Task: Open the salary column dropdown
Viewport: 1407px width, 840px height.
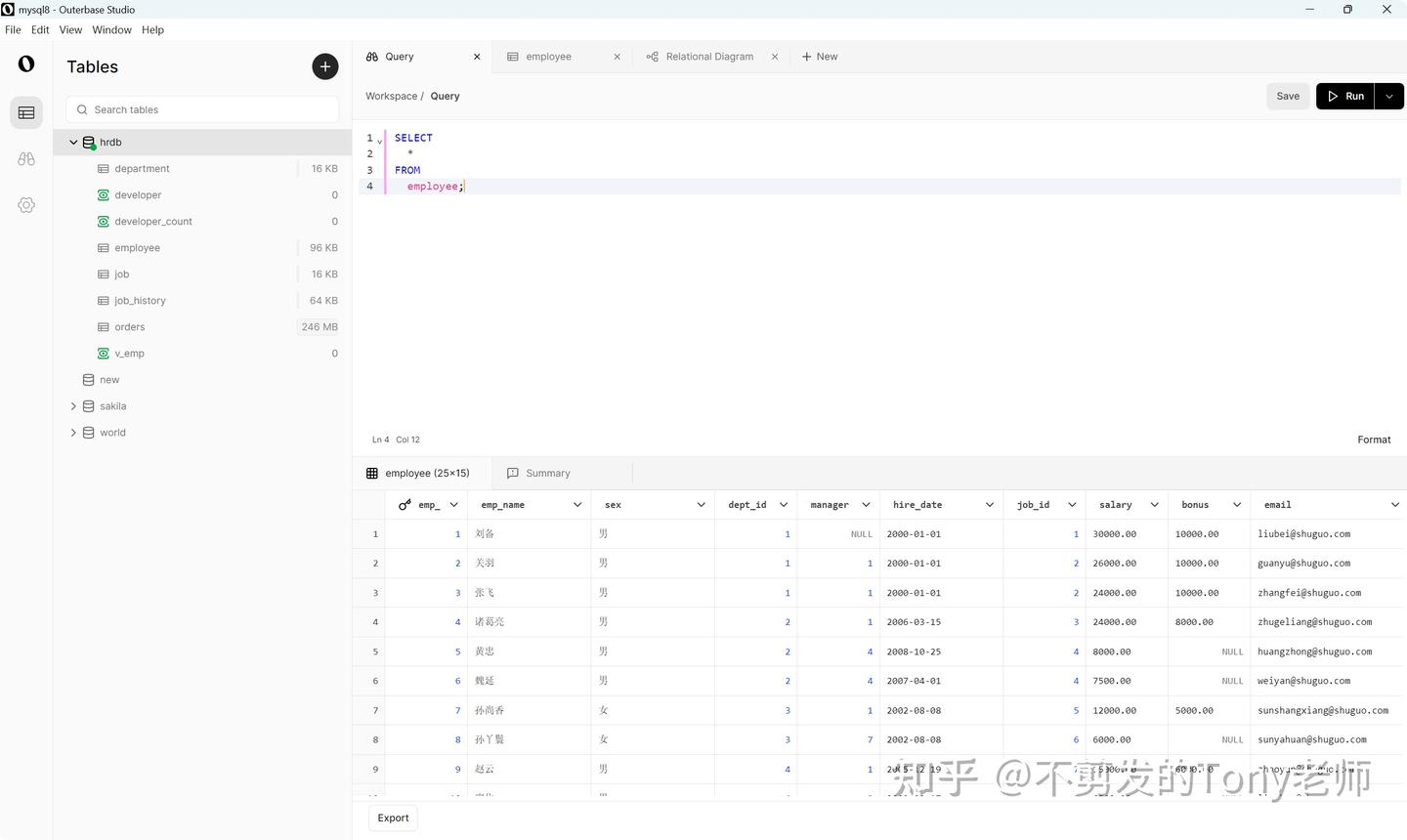Action: point(1155,505)
